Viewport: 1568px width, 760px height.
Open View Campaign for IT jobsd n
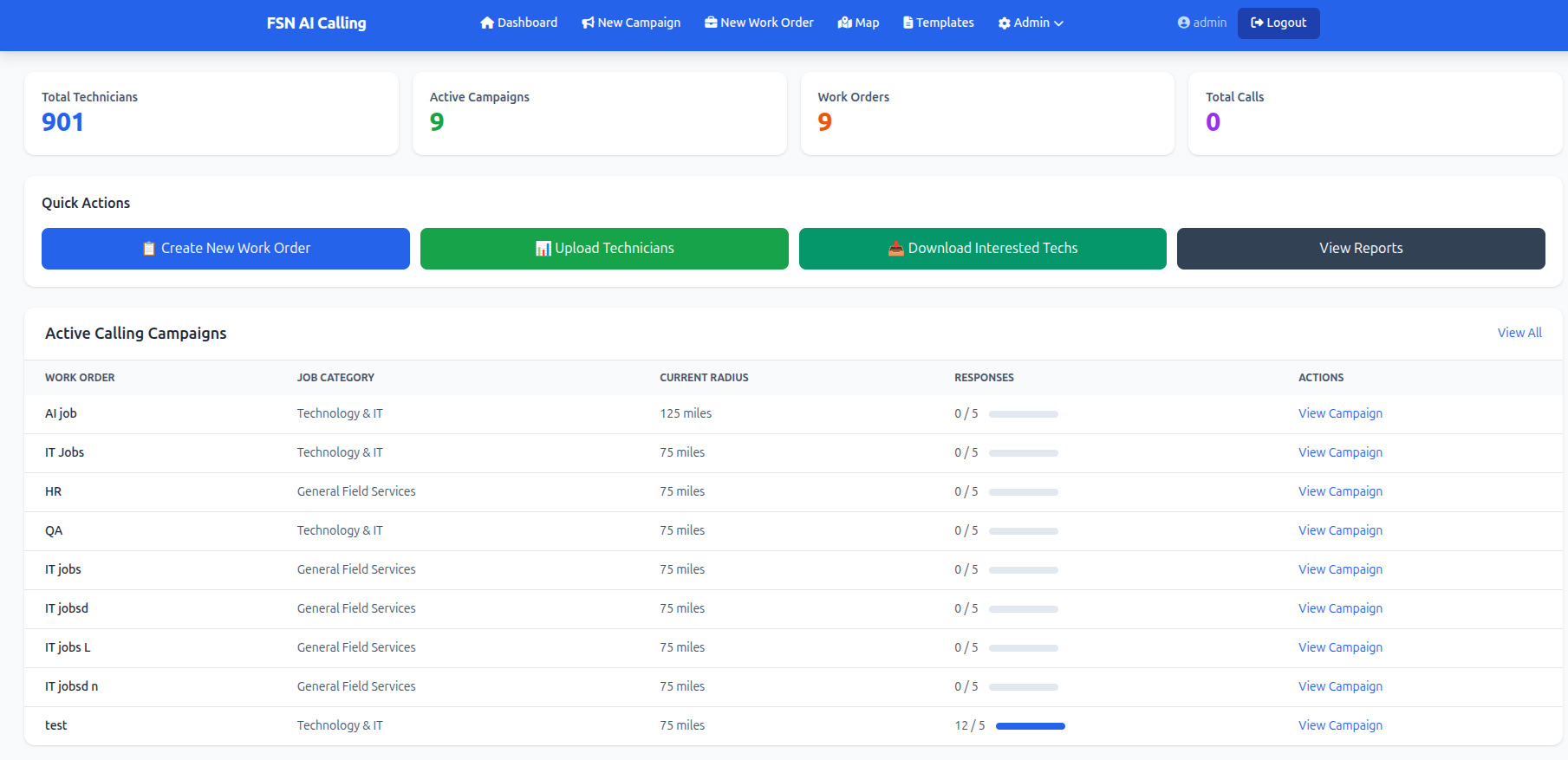click(1340, 686)
